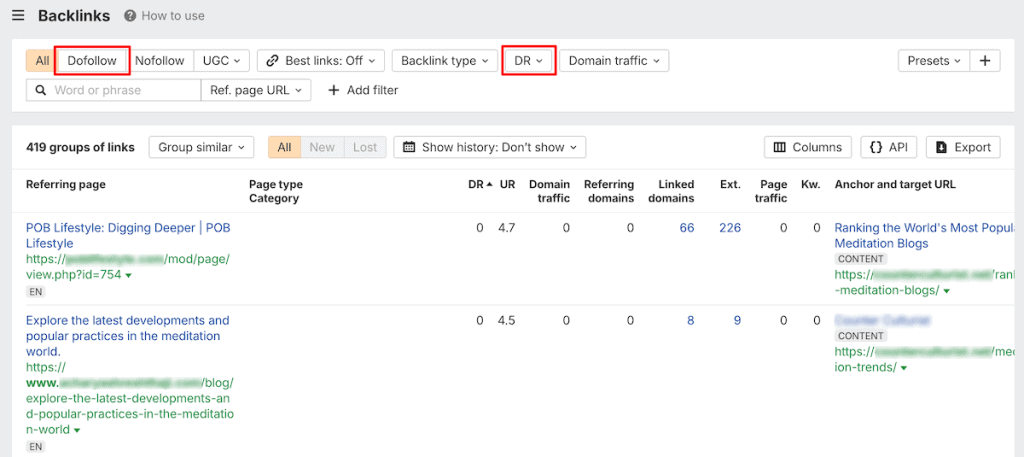Sort by the Kw. column header
This screenshot has height=457, width=1024.
click(x=810, y=185)
